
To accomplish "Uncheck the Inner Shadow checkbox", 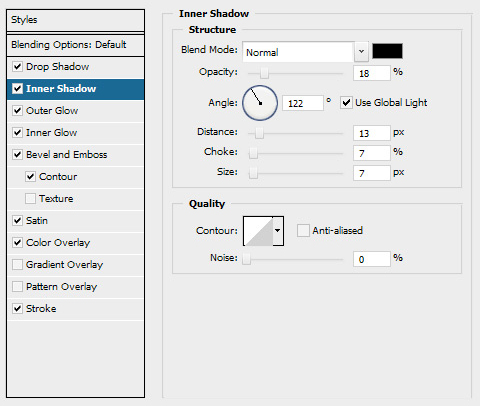I will (x=17, y=89).
